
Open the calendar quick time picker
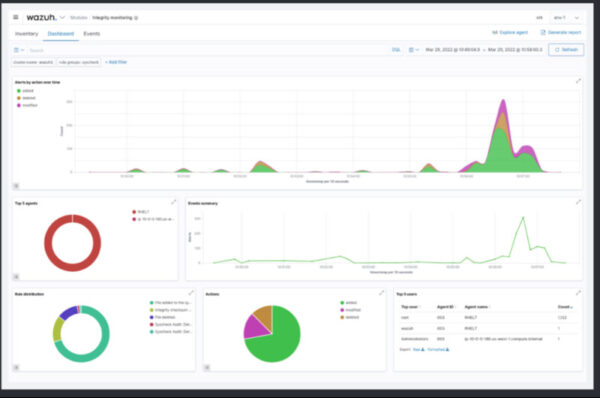[x=414, y=50]
